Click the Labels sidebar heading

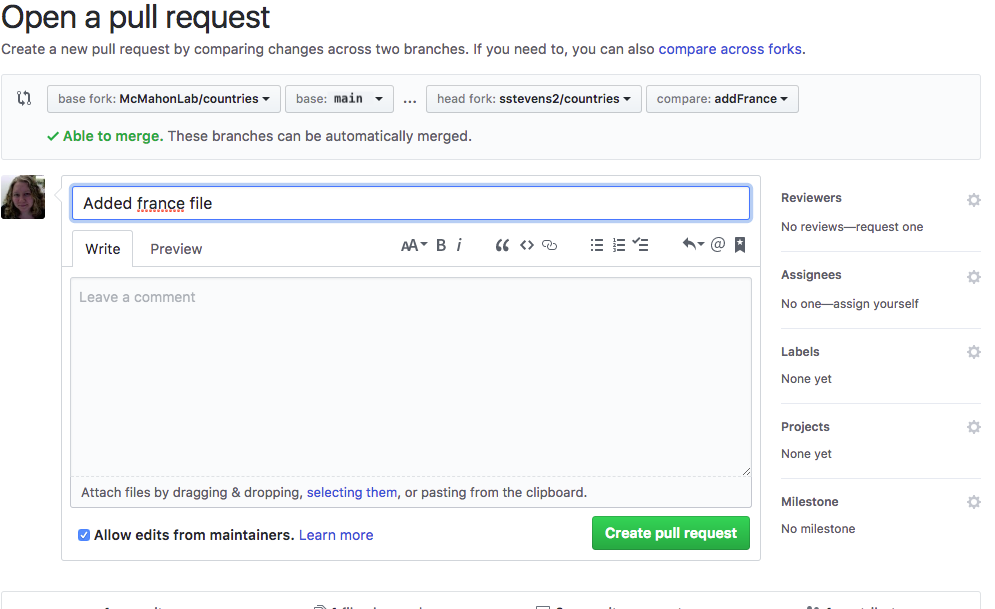pos(800,351)
